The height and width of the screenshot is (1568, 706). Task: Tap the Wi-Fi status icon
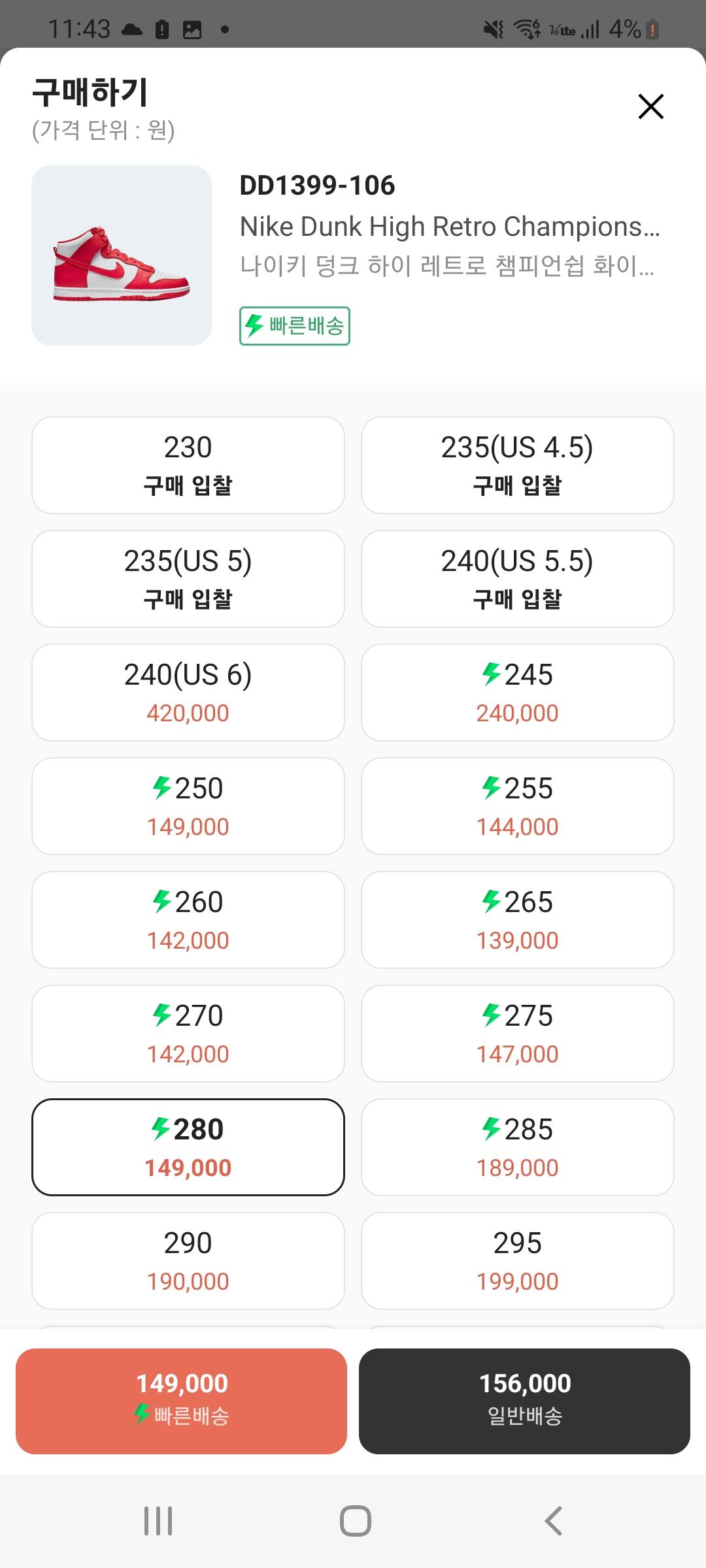coord(526,29)
